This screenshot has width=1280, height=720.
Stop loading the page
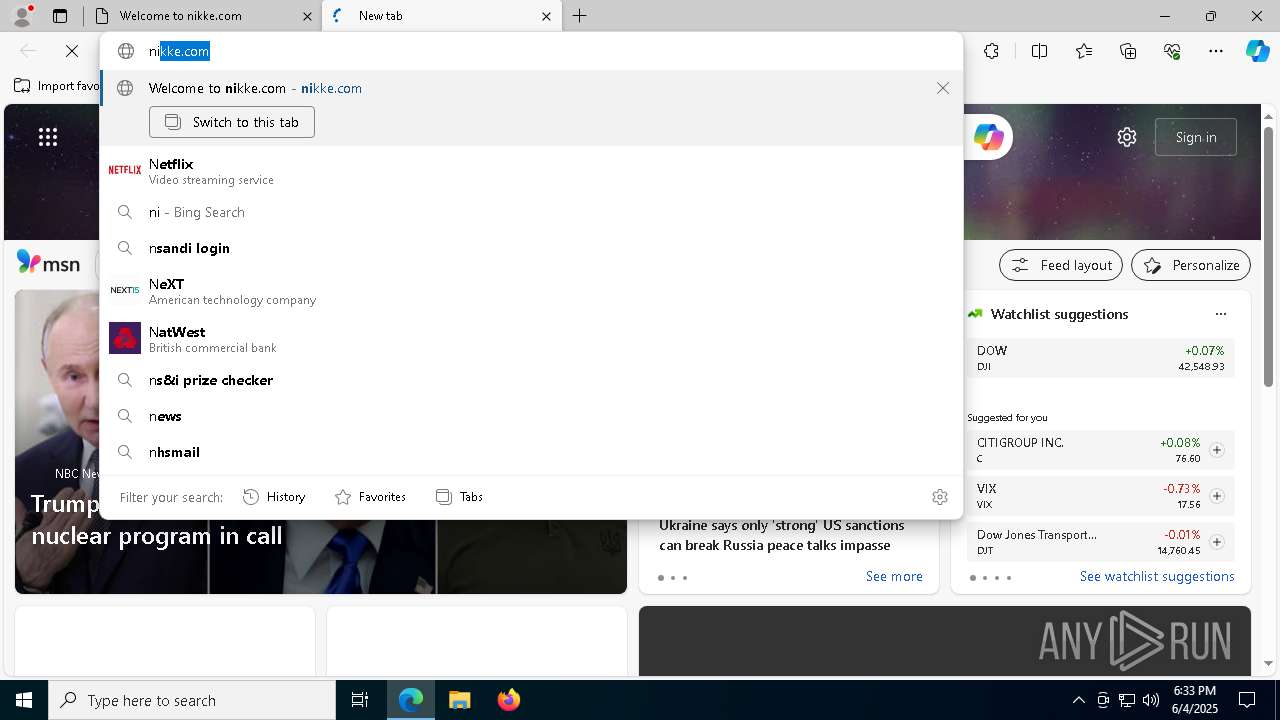coord(72,51)
